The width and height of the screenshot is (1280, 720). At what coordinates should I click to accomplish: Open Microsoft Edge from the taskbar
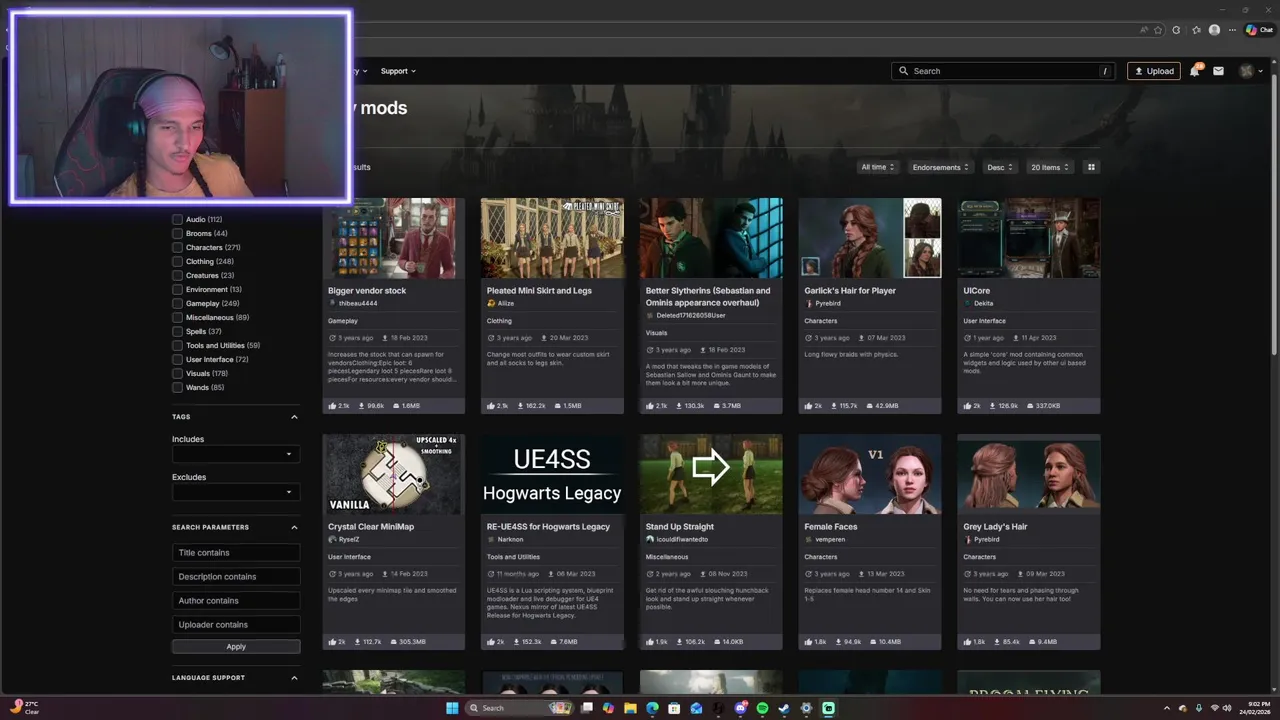click(x=652, y=708)
